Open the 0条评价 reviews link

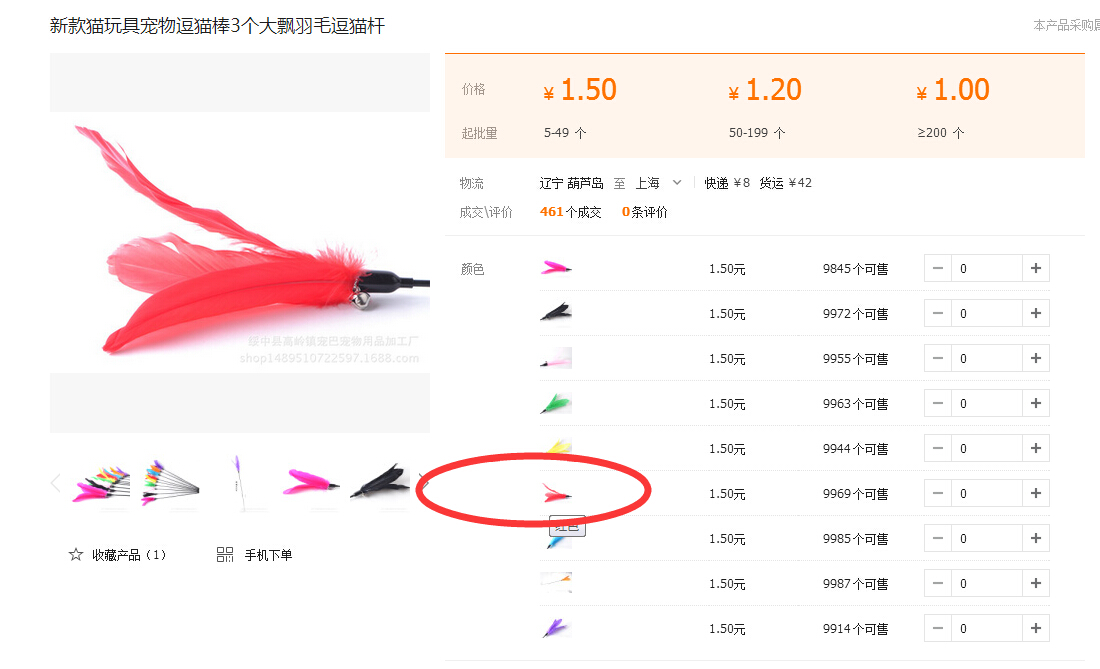click(x=645, y=212)
